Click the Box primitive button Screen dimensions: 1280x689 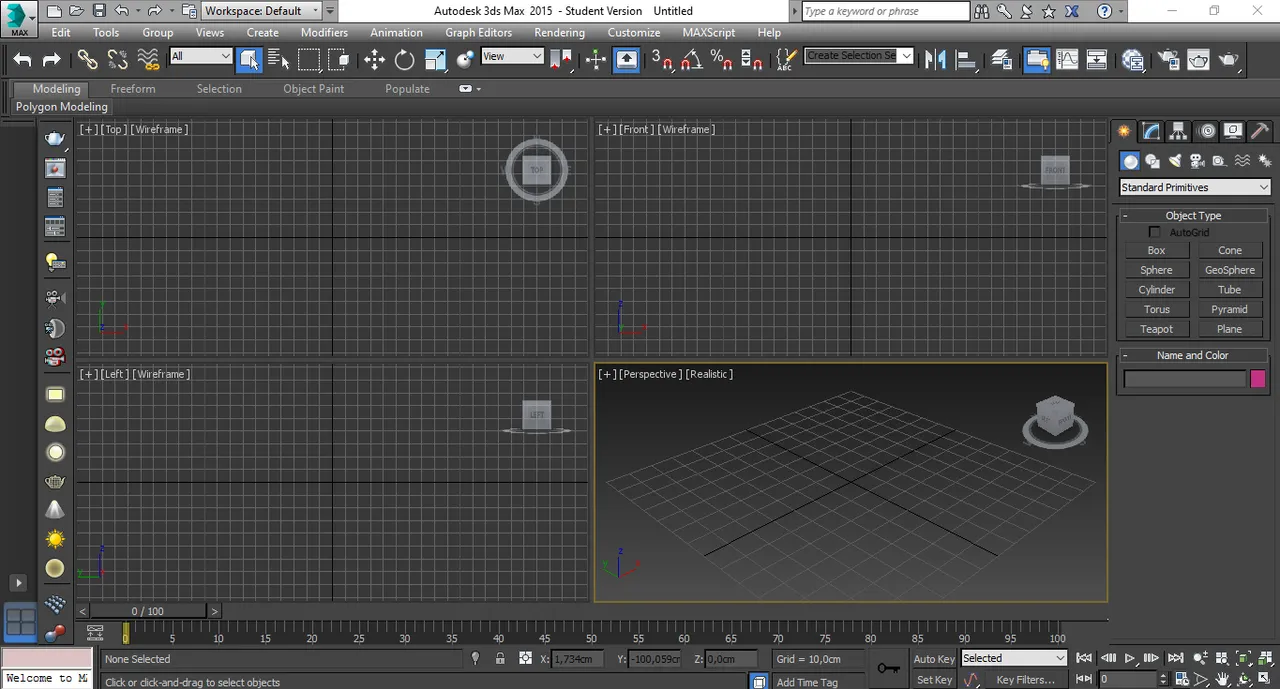(1156, 251)
